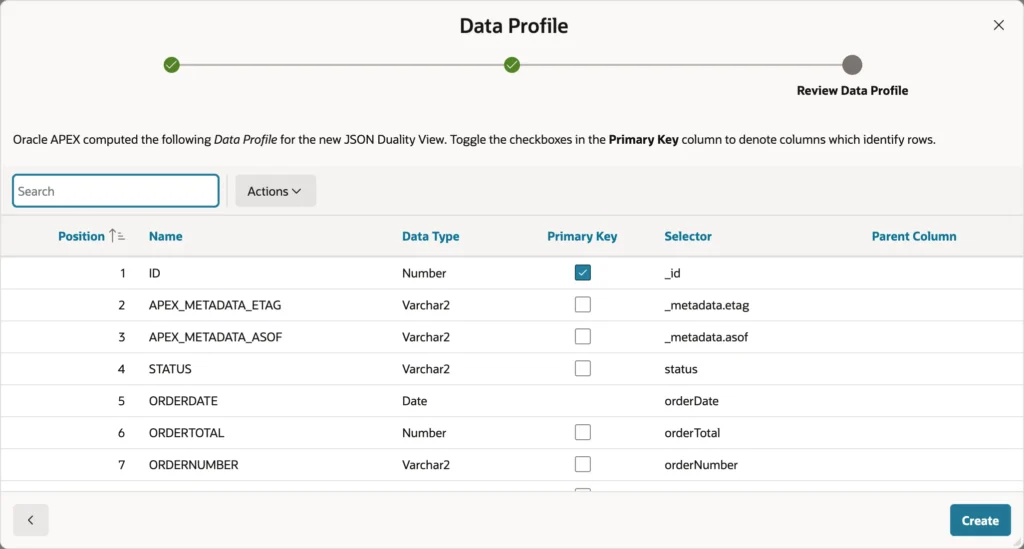
Task: Click the Primary Key column header
Action: point(582,236)
